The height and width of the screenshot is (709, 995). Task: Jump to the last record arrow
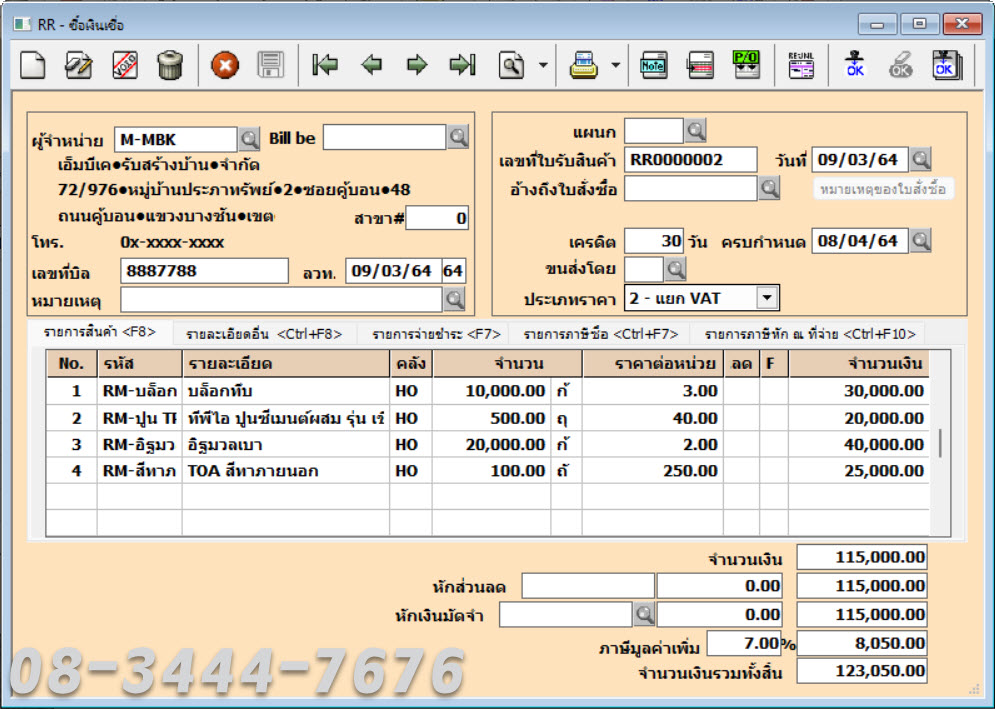(x=463, y=65)
